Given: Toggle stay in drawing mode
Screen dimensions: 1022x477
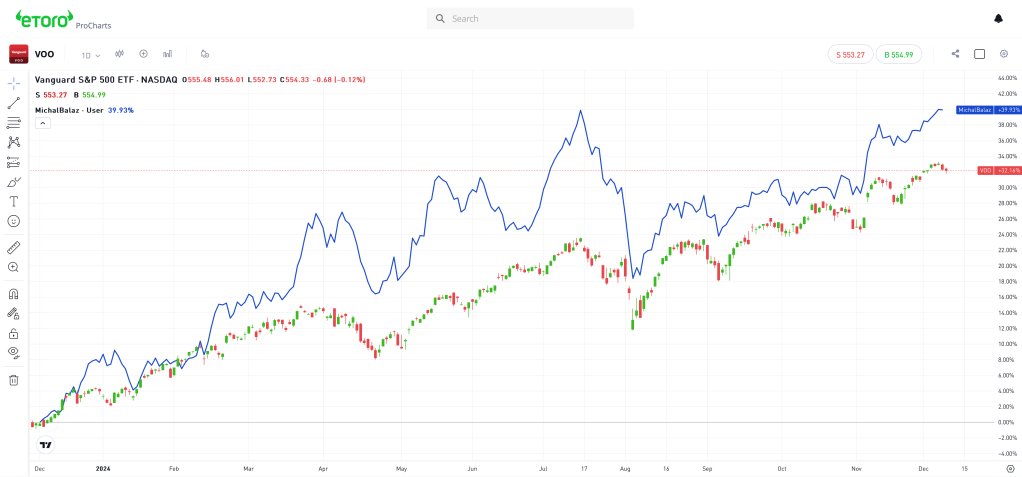Looking at the screenshot, I should [14, 313].
